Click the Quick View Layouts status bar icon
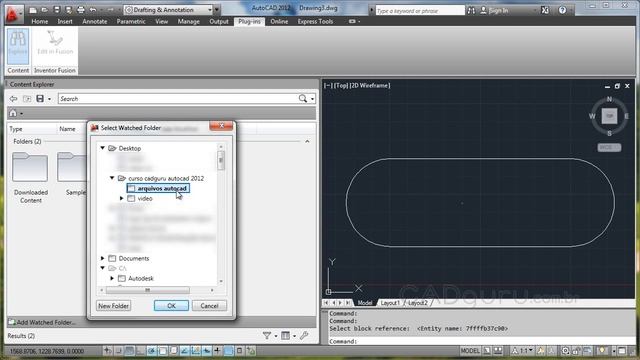This screenshot has height=360, width=640. [487, 351]
